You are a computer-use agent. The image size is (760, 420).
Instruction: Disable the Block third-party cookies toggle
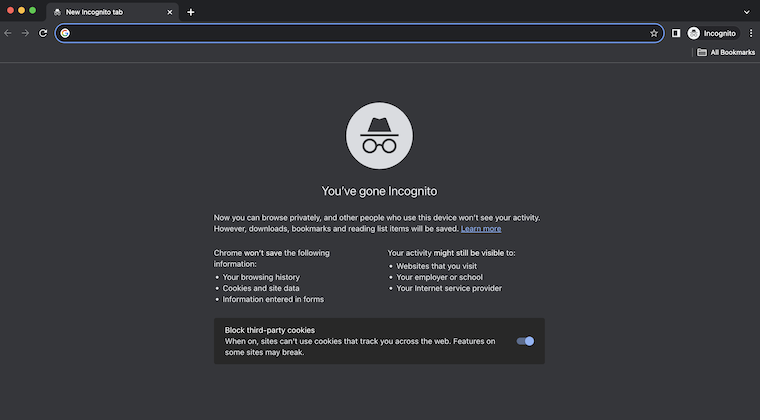tap(525, 341)
